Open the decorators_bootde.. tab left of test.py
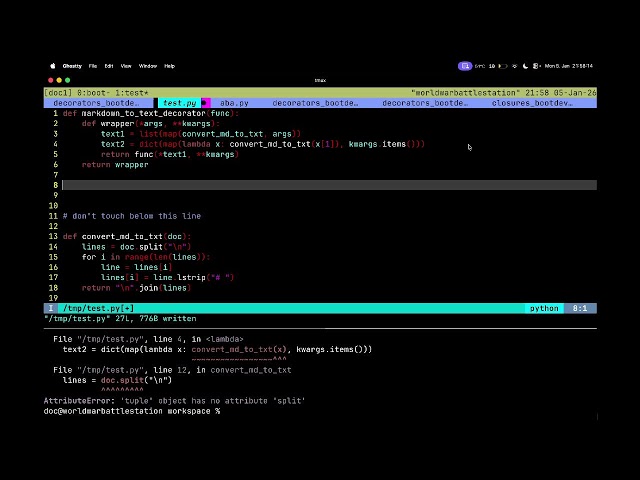The height and width of the screenshot is (480, 640). [96, 103]
